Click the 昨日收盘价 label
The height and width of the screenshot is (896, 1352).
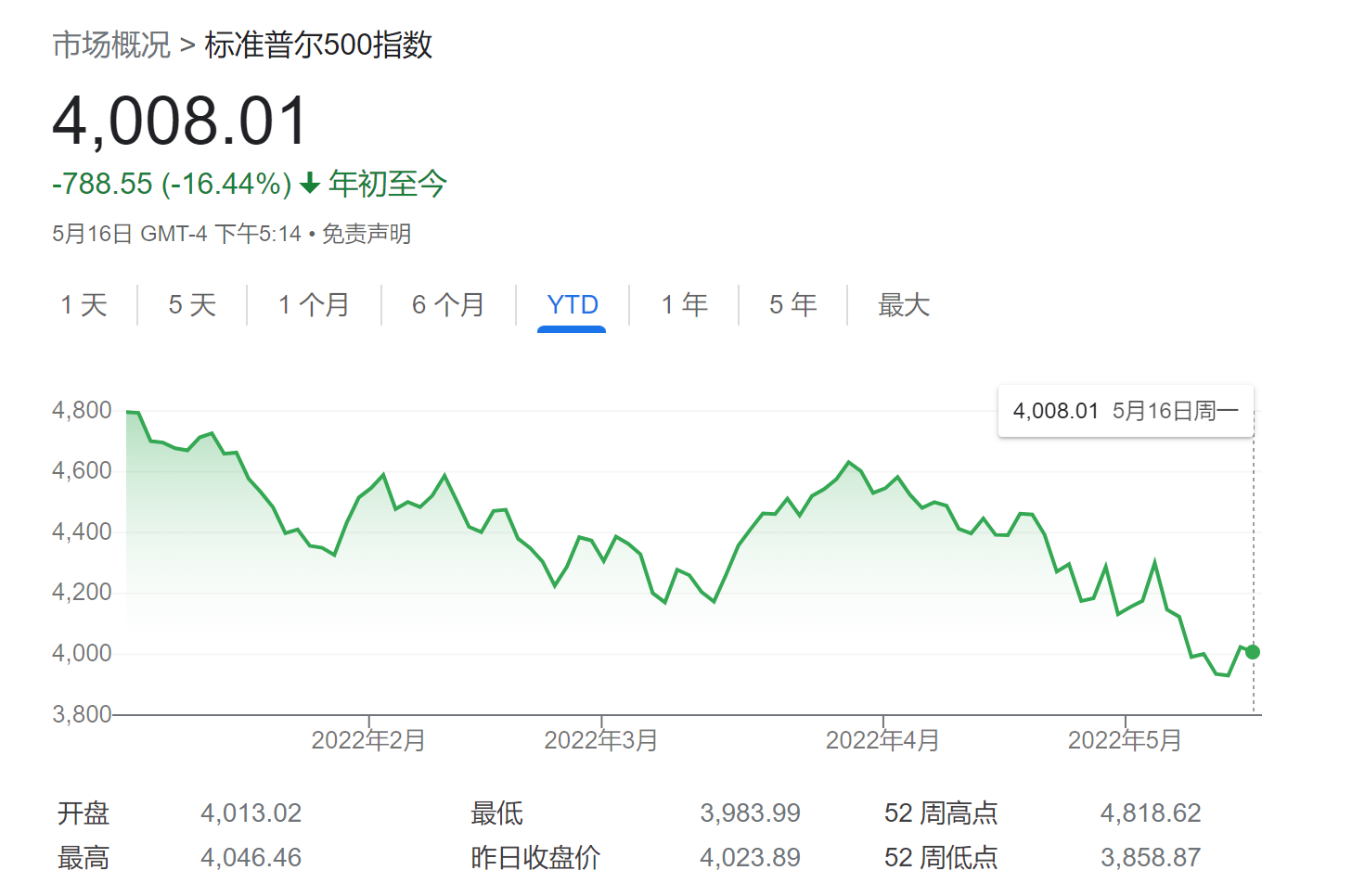tap(535, 858)
